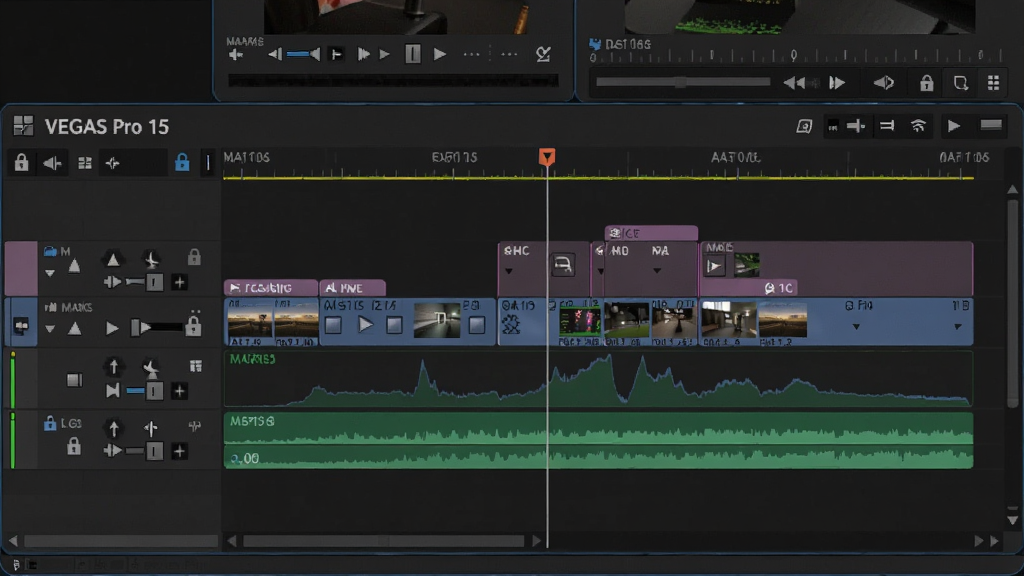1024x576 pixels.
Task: Click the play icon in the MAE purple clip
Action: [714, 266]
